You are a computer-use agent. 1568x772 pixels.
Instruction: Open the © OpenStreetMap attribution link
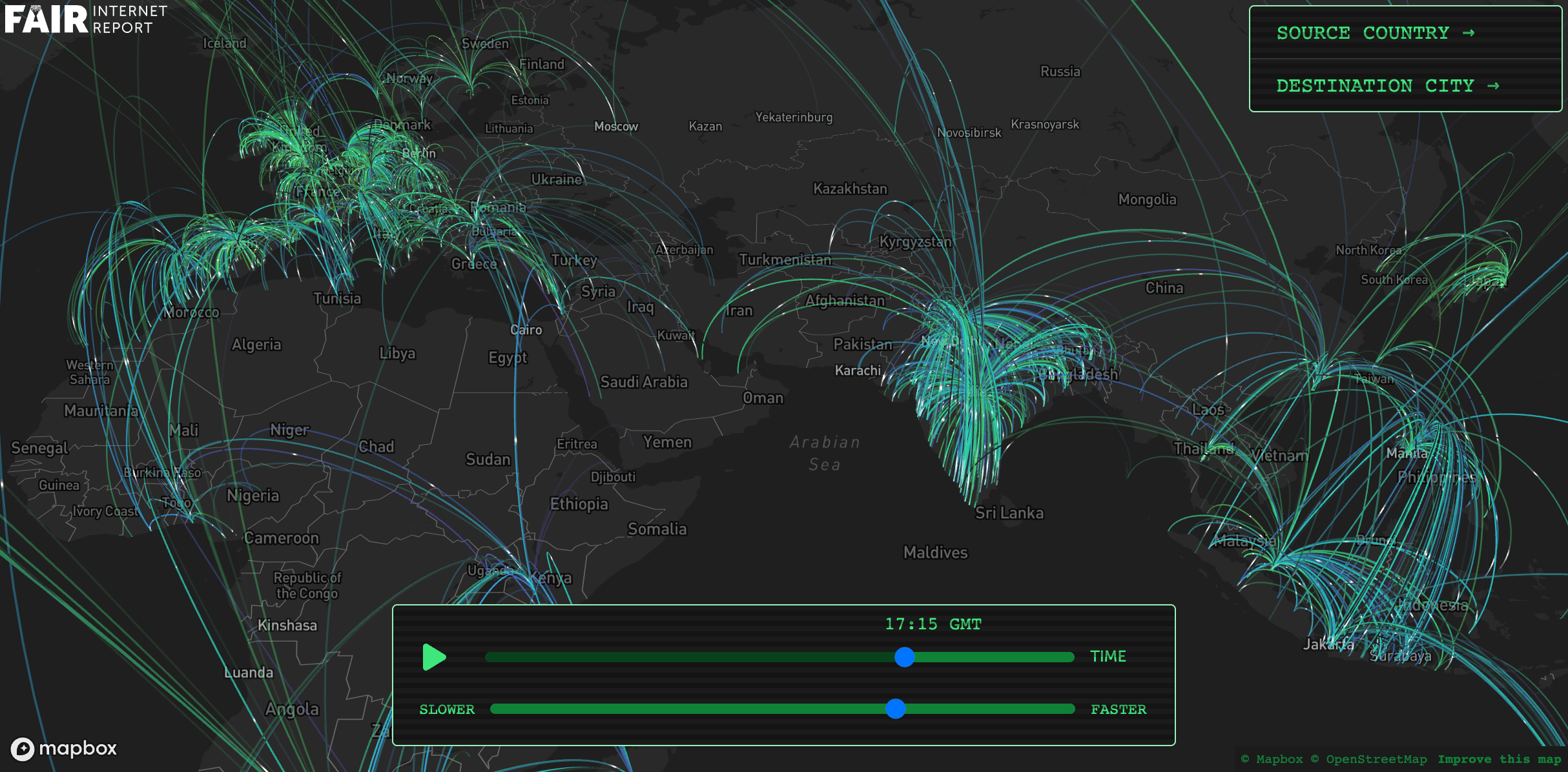click(1368, 759)
